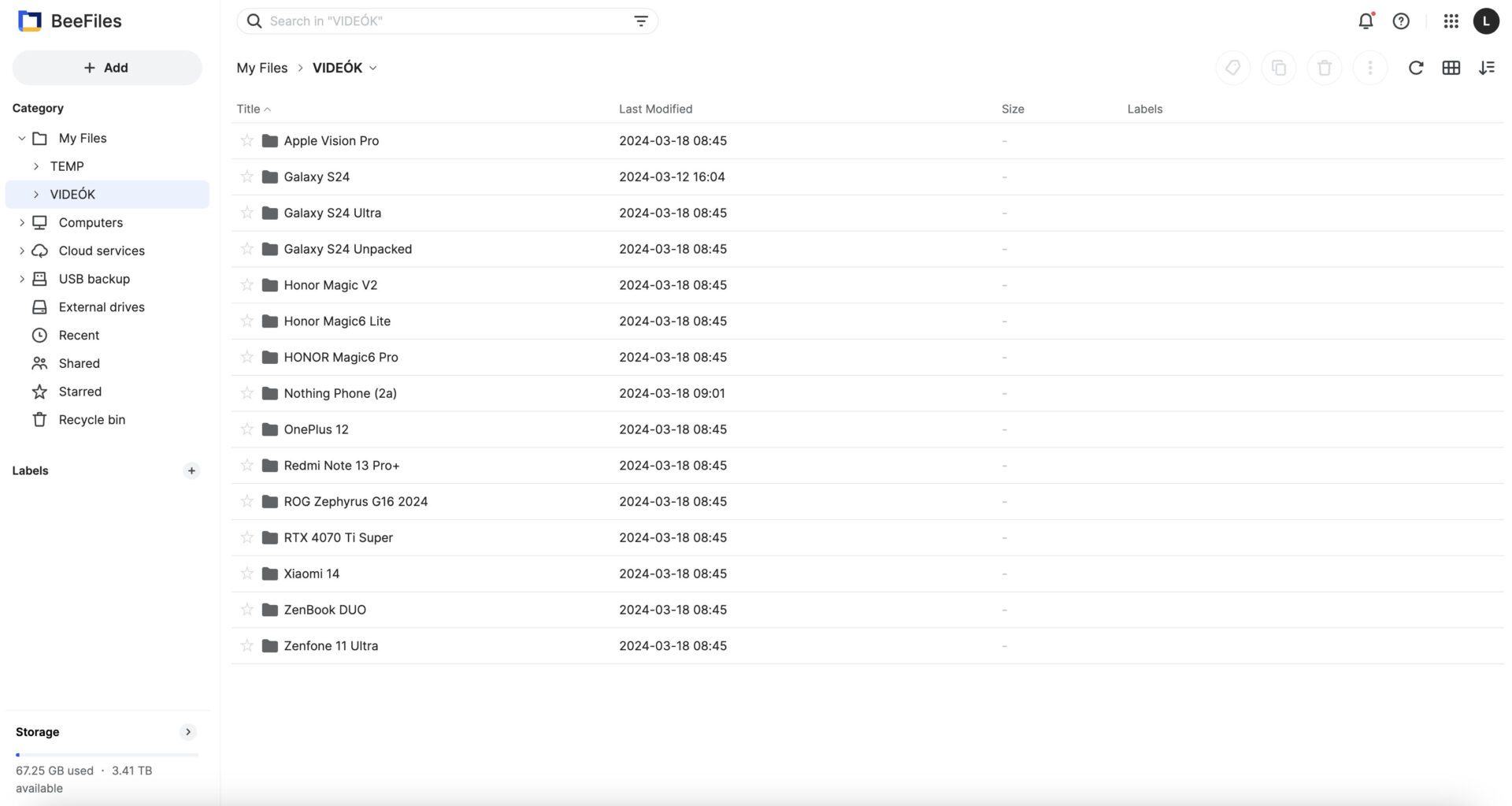Click the storage usage bar
1512x806 pixels.
[106, 755]
